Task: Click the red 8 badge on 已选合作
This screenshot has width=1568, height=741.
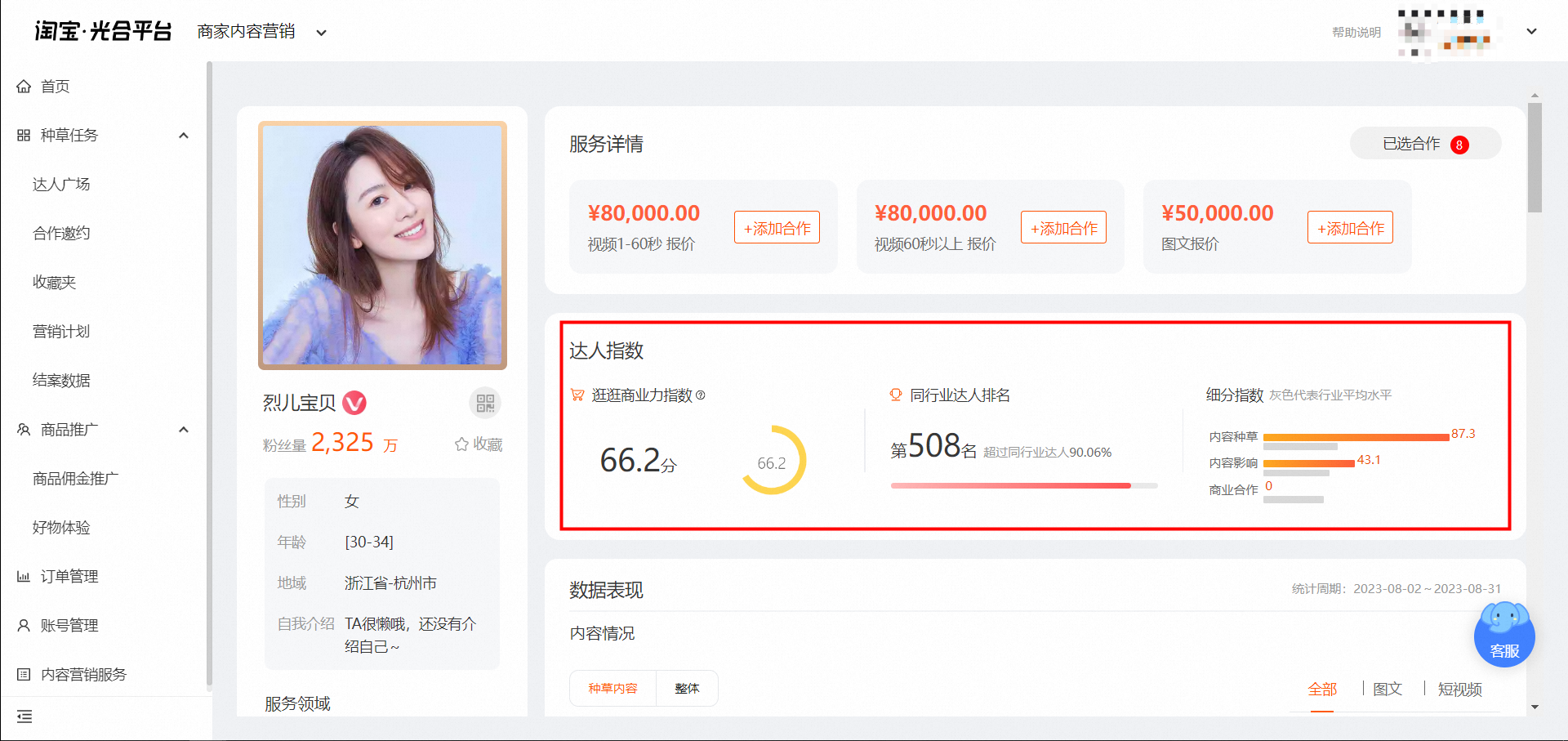Action: coord(1459,145)
